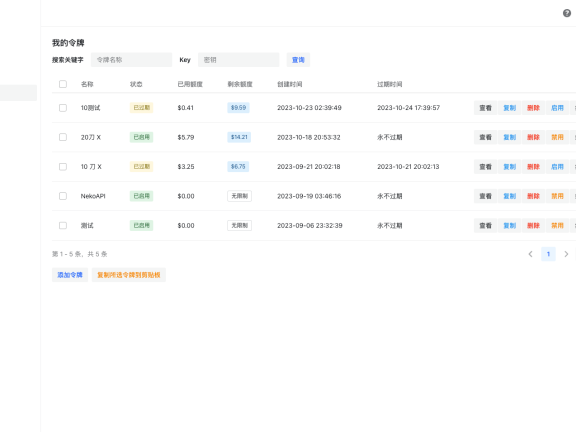Click the $14.21 remaining quota tag

pyautogui.click(x=239, y=137)
